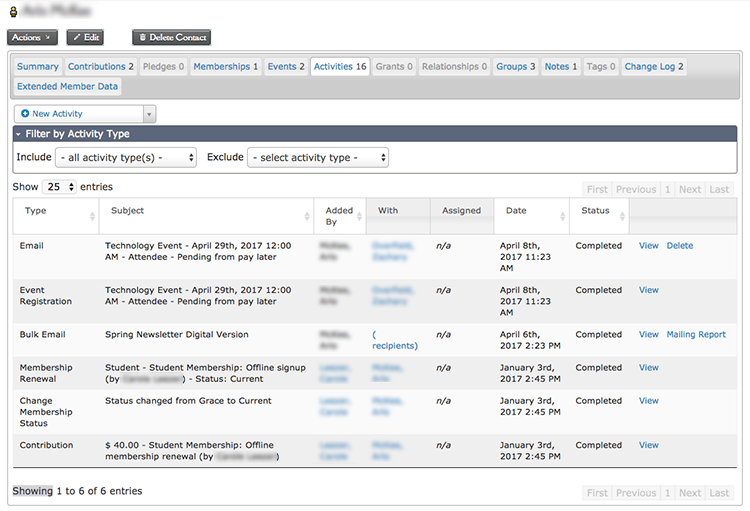Open the Tags tab
Image resolution: width=750 pixels, height=511 pixels.
601,67
